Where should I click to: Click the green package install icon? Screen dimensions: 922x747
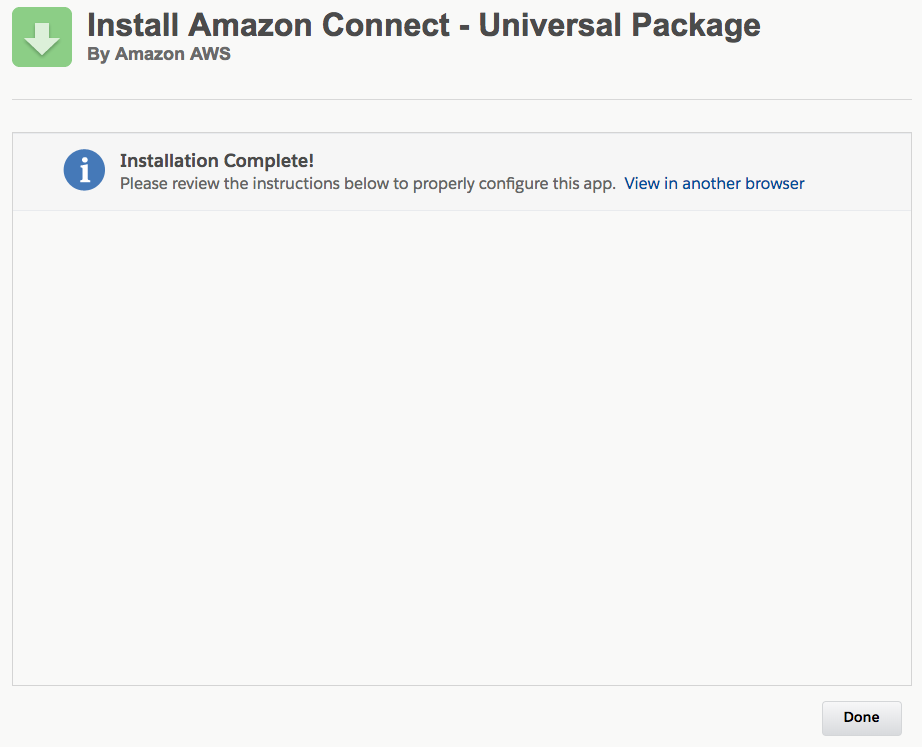[x=42, y=37]
